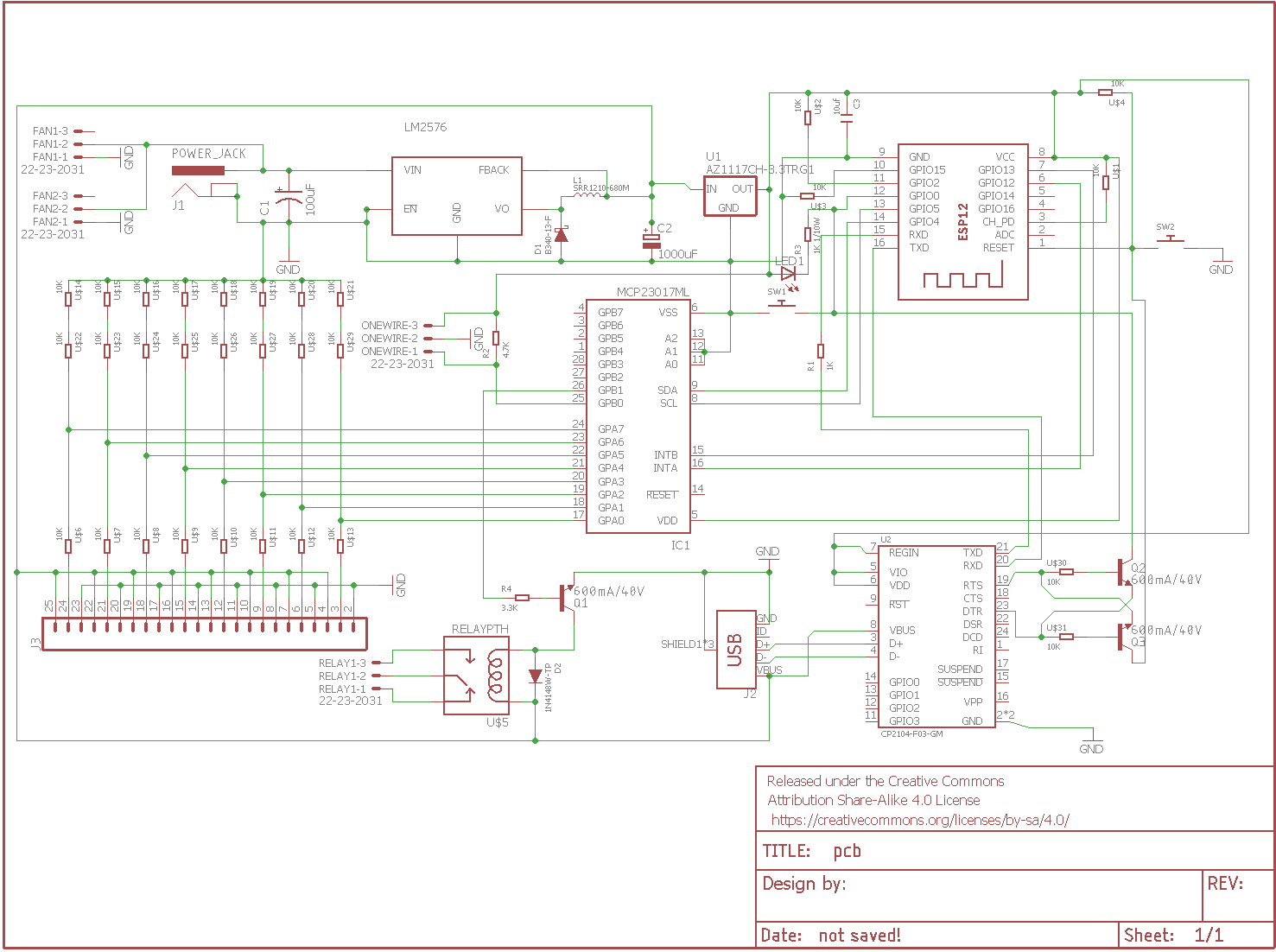Image resolution: width=1276 pixels, height=952 pixels.
Task: Select the R2 4.7K resistor symbol
Action: 496,338
